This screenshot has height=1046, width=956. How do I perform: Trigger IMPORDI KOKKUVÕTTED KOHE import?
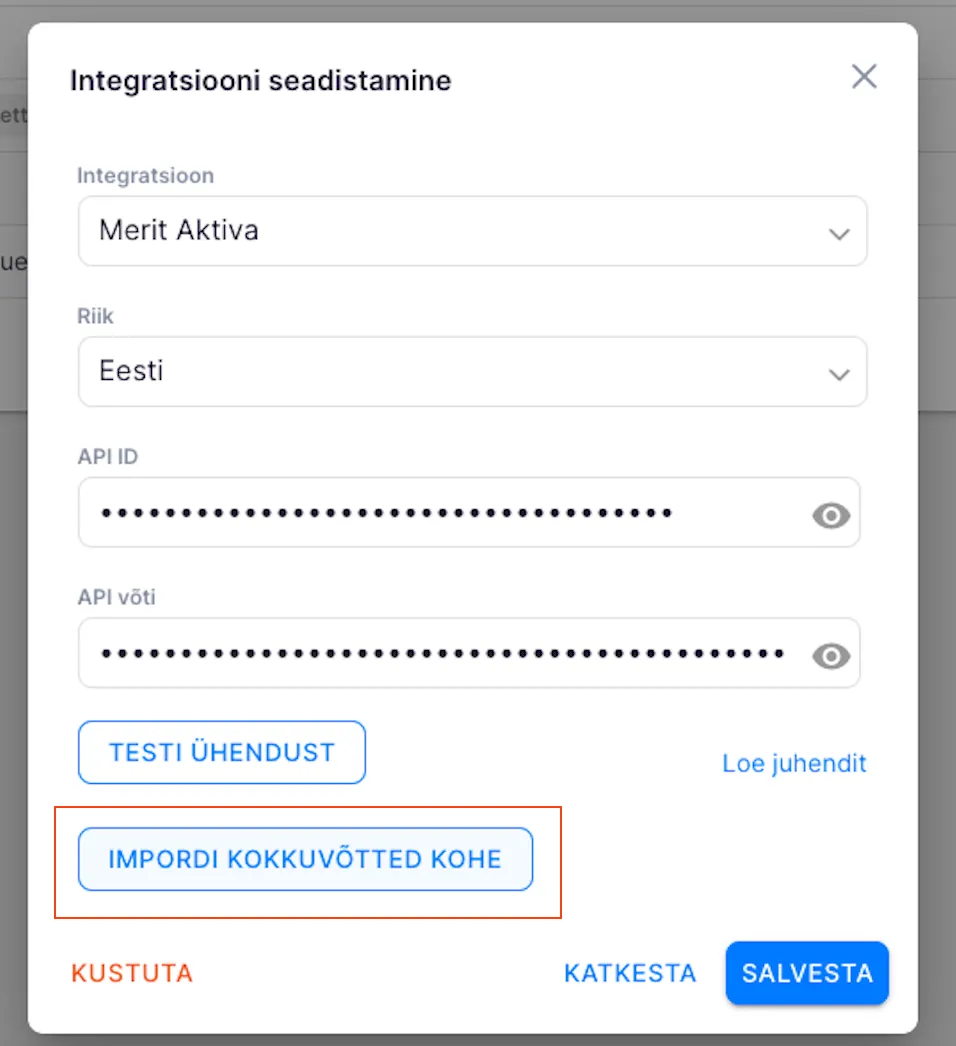click(x=306, y=859)
